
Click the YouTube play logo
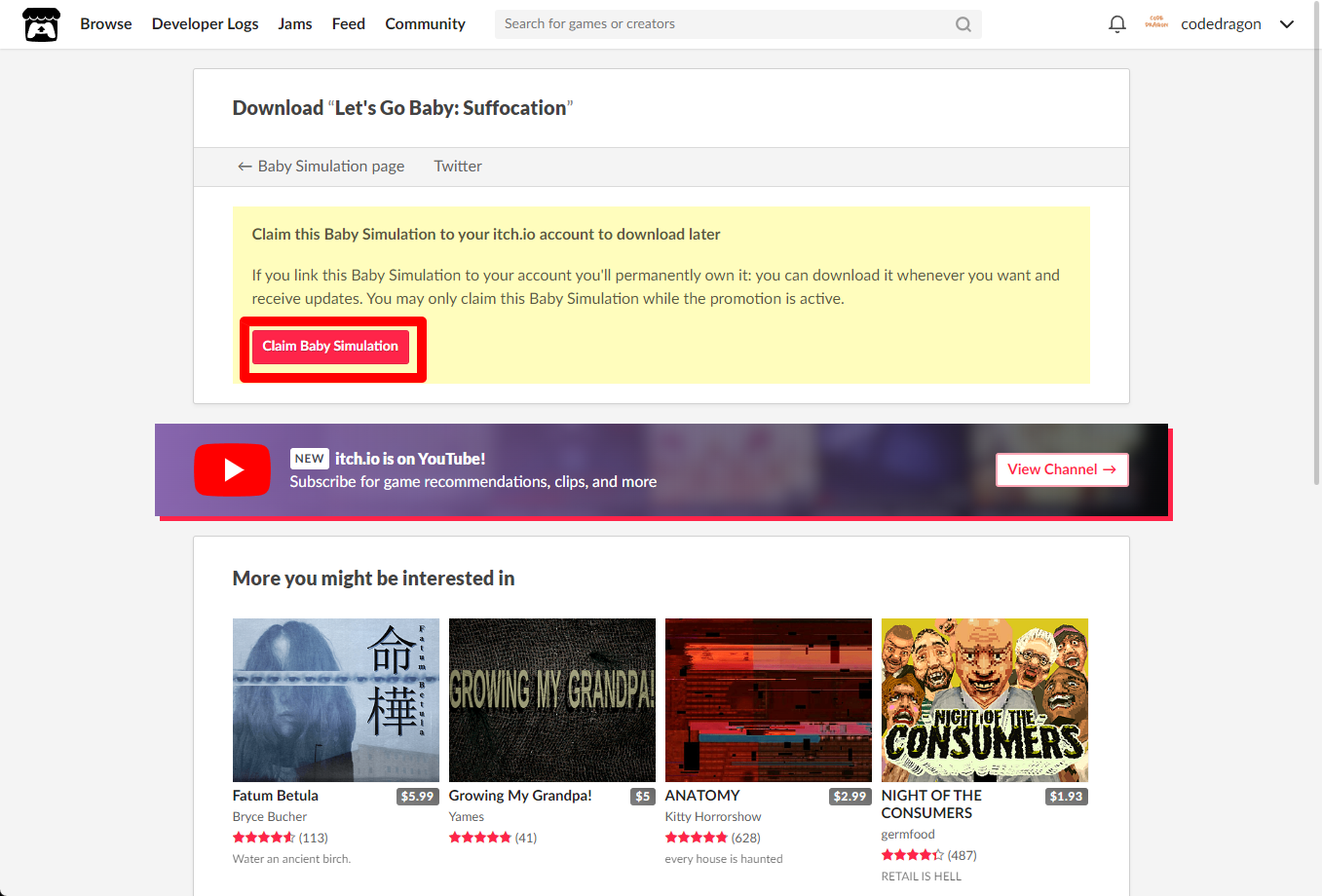(x=232, y=469)
